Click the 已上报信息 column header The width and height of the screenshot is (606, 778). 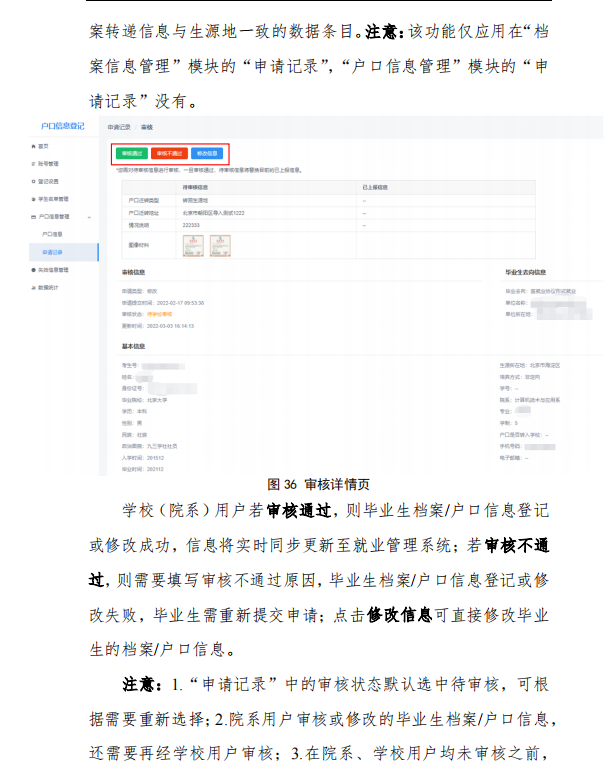point(375,188)
